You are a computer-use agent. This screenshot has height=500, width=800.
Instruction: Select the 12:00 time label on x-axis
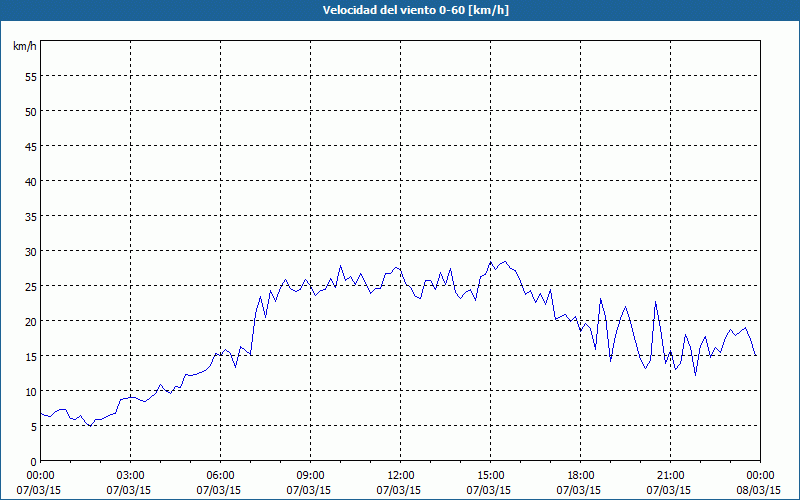coord(401,475)
